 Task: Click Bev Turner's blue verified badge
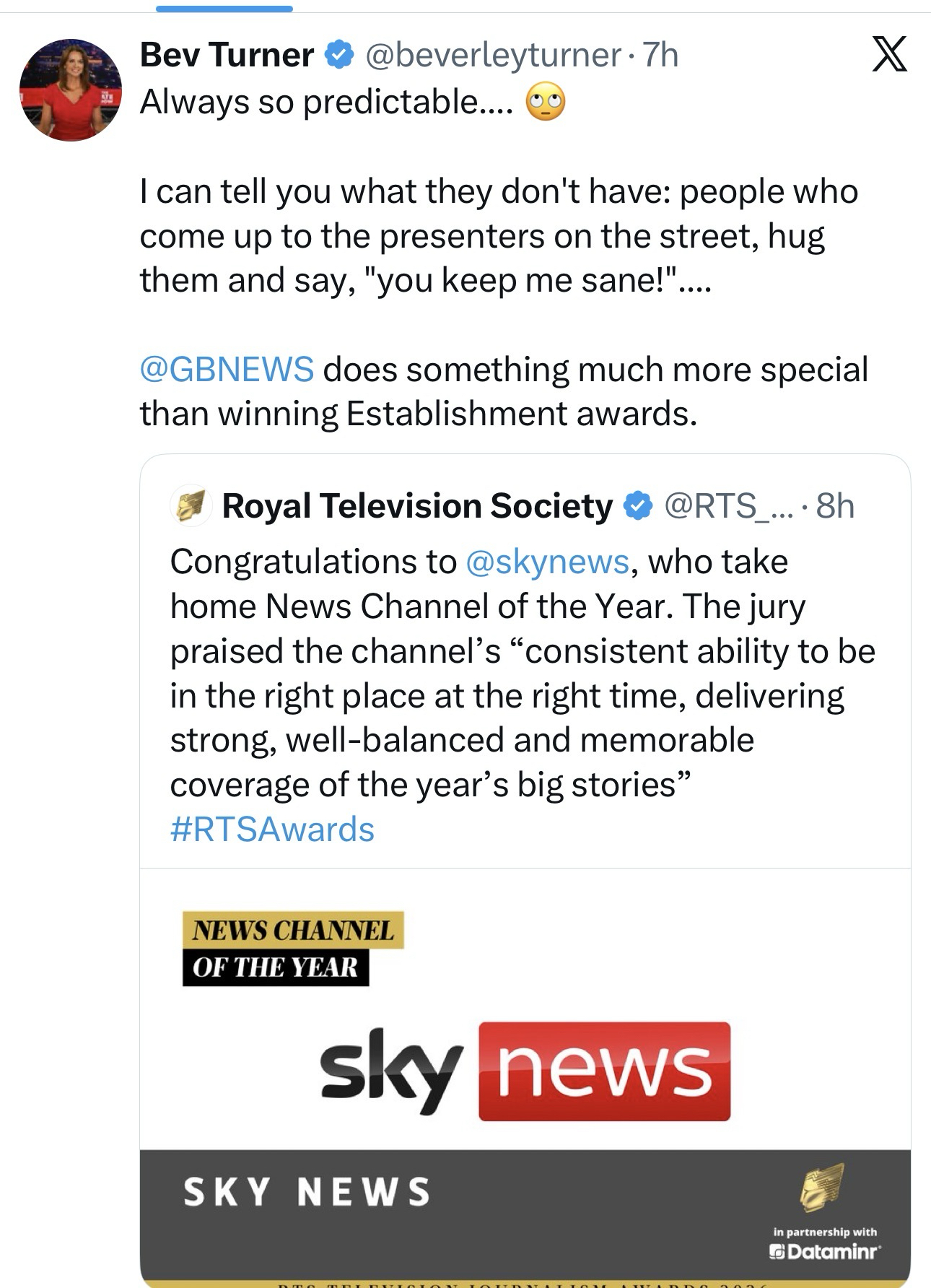click(x=338, y=56)
